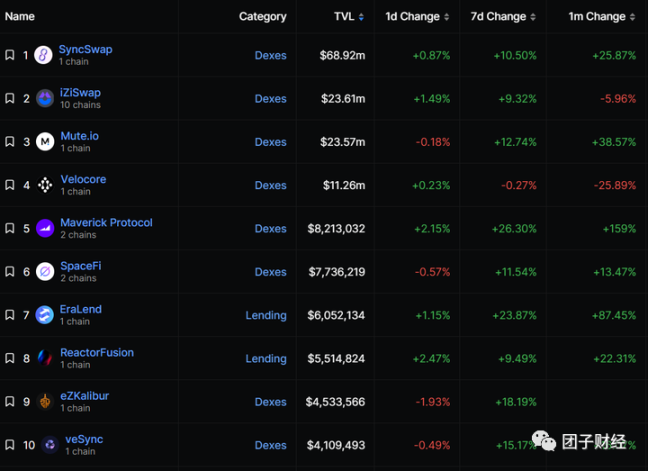Select the $5,514,824 TVL value
The width and height of the screenshot is (648, 471).
(x=336, y=359)
